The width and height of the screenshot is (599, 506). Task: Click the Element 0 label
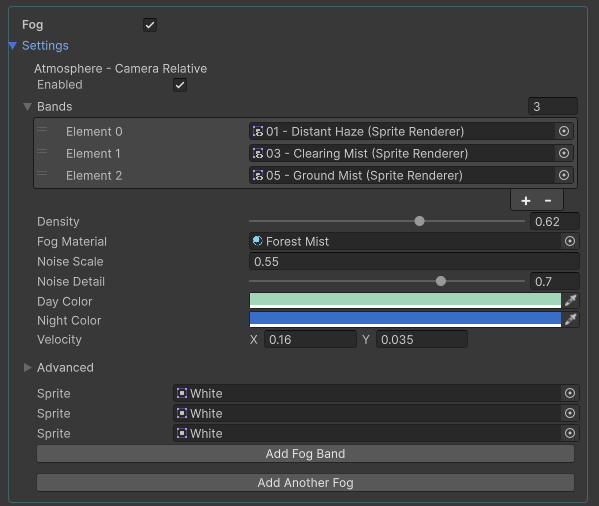[94, 132]
